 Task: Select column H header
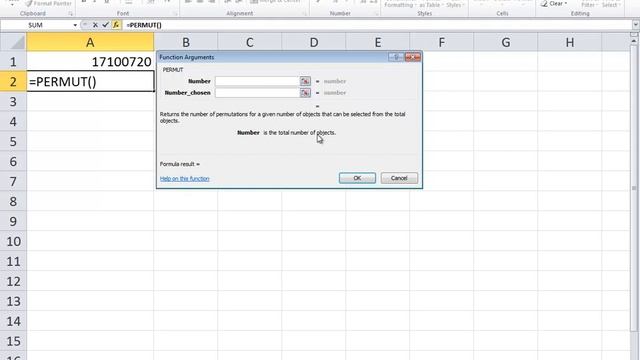570,42
